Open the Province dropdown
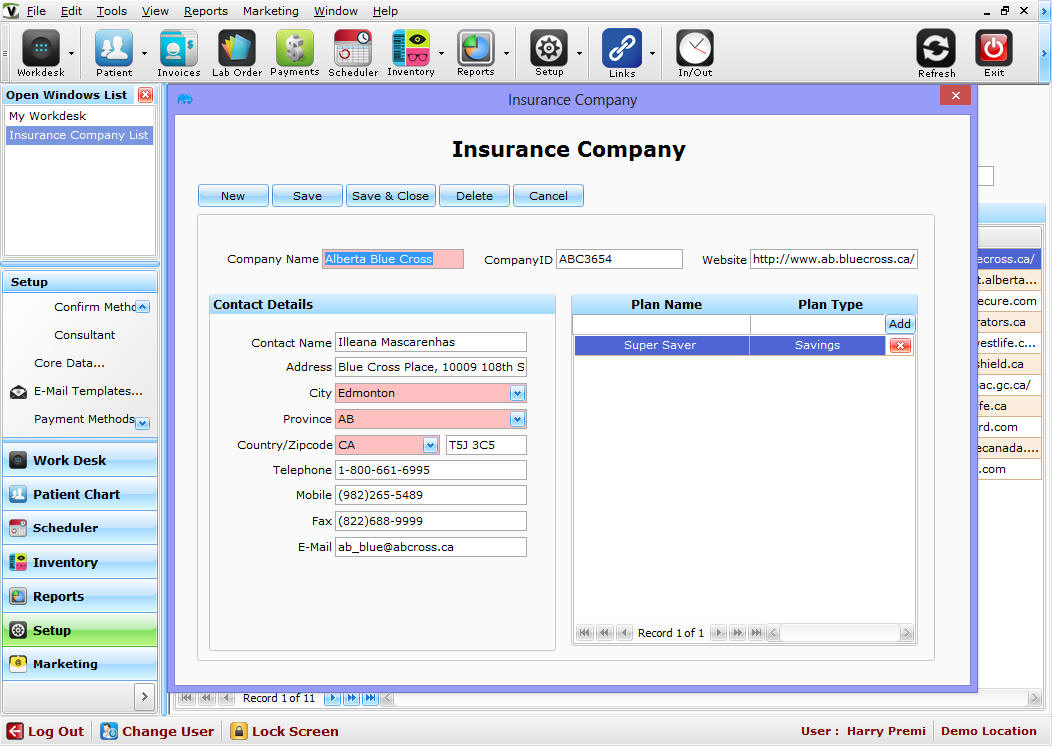This screenshot has height=746, width=1052. coord(517,419)
